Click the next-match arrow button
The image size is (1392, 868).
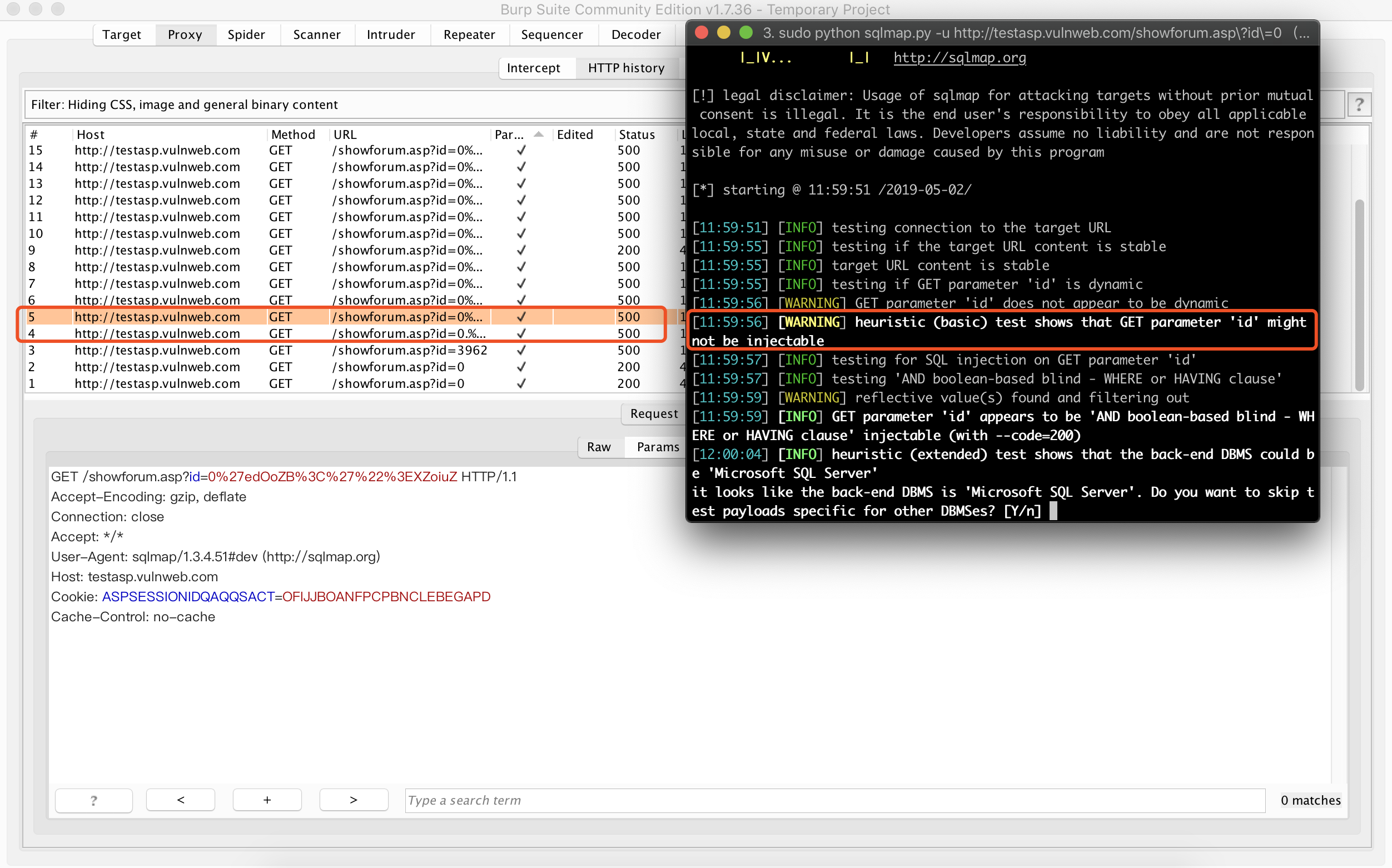click(x=353, y=800)
